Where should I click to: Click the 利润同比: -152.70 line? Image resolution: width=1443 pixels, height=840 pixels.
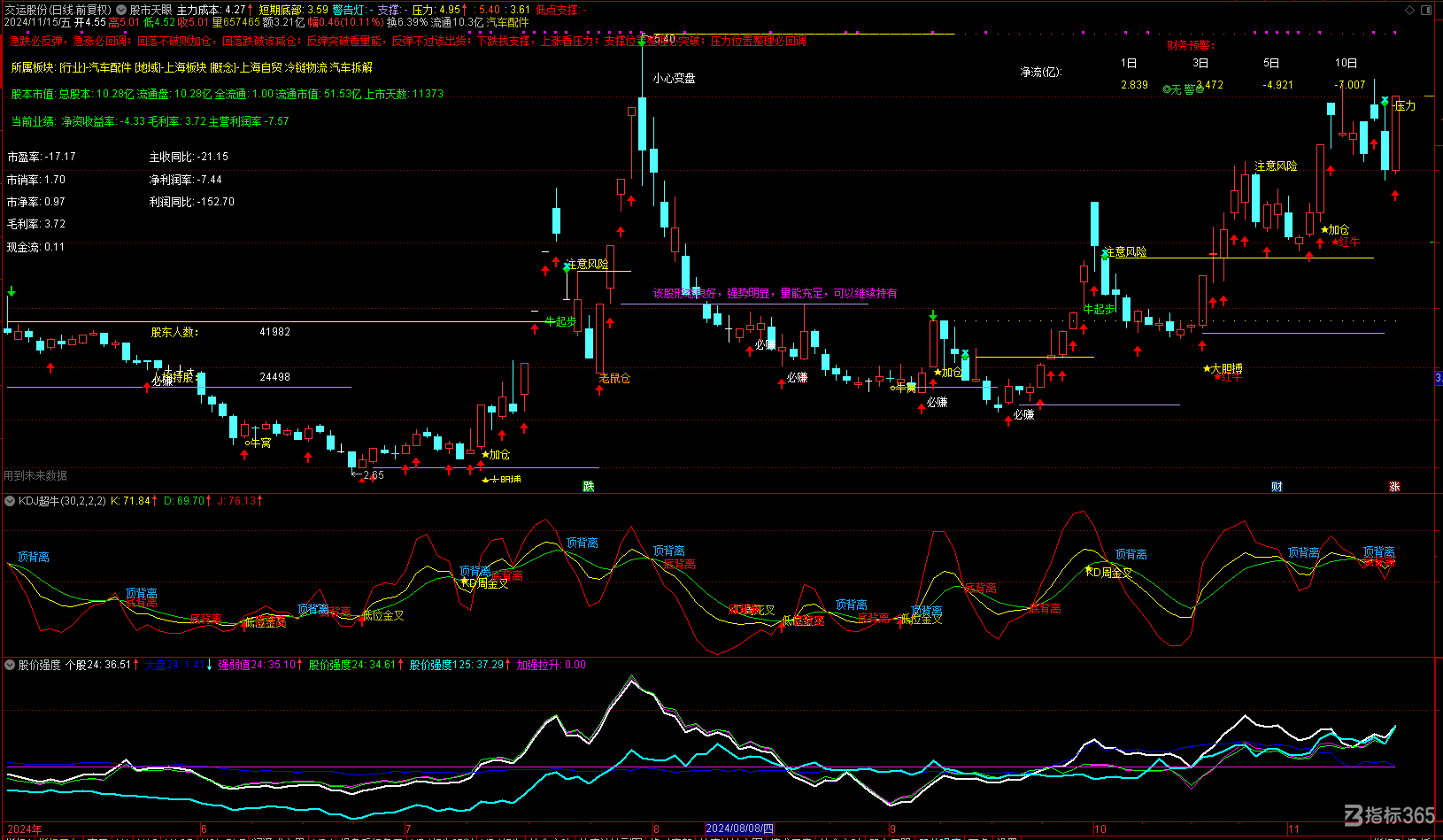pyautogui.click(x=192, y=202)
